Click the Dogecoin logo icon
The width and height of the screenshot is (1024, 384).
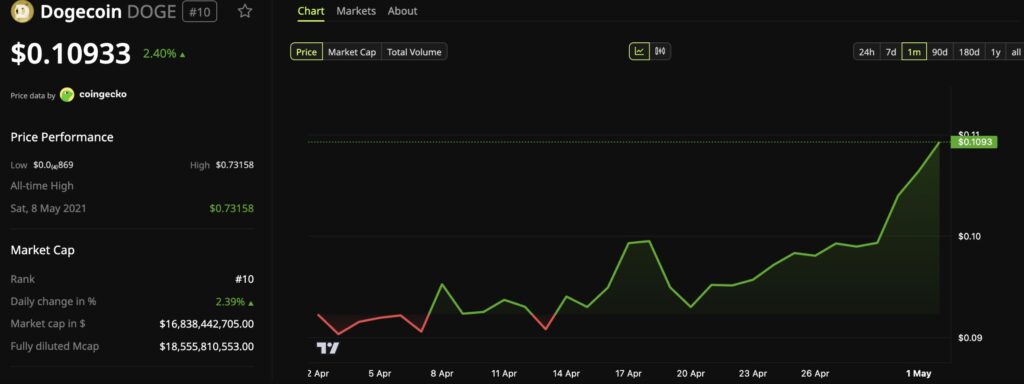click(x=22, y=12)
